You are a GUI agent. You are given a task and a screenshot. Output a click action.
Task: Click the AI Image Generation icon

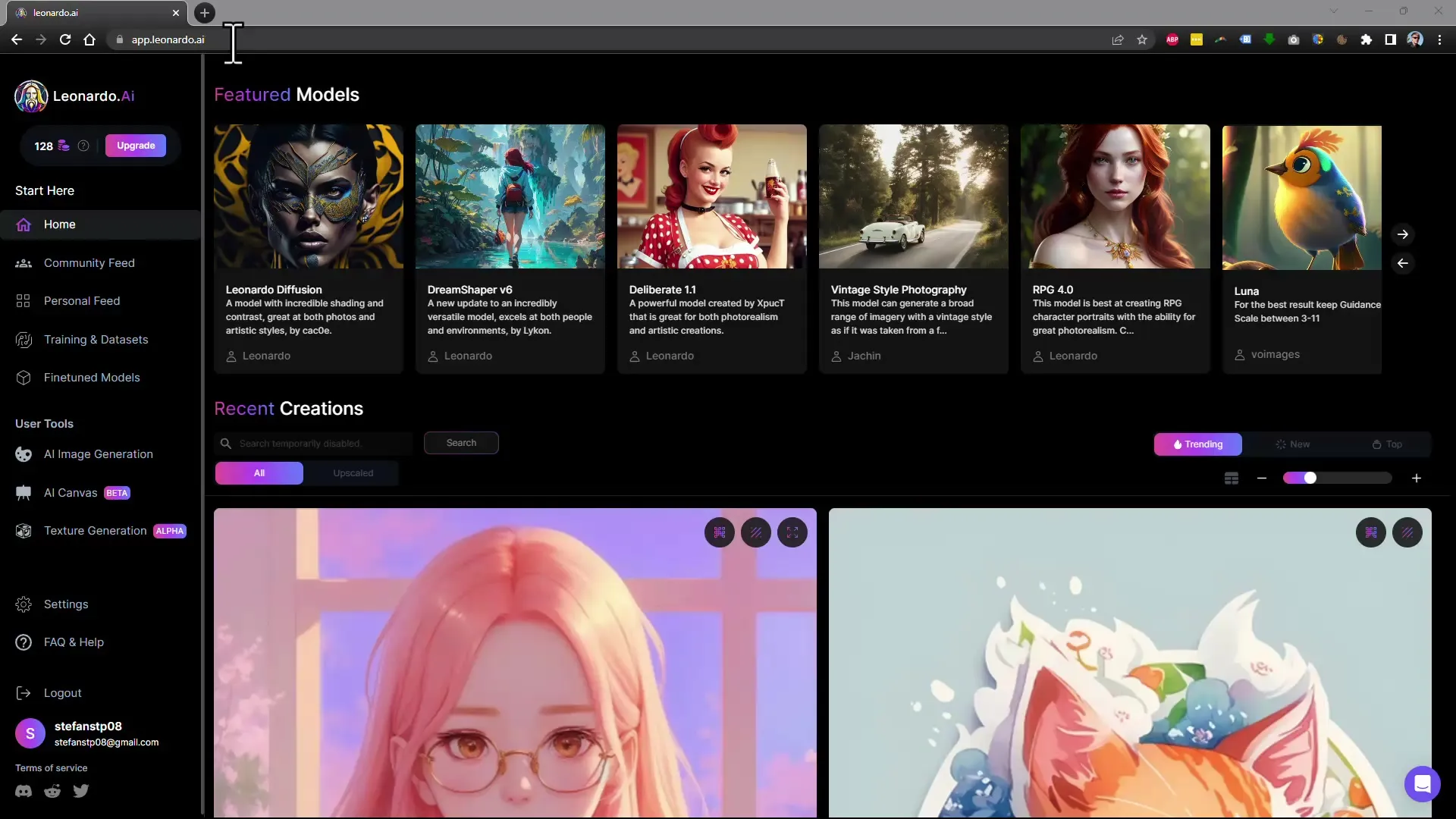23,454
